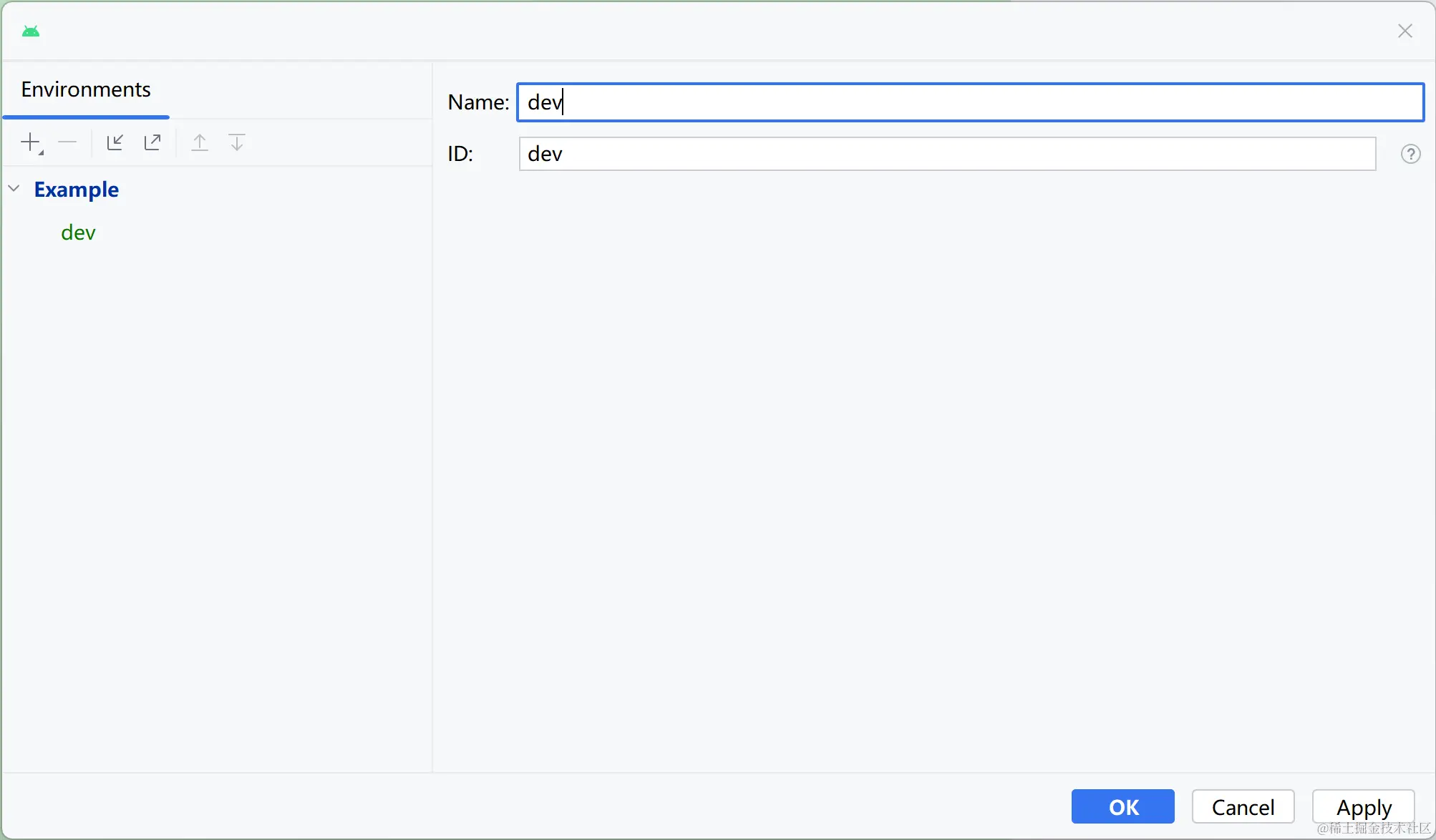Switch to the Environments tab
Screen dimensions: 1436x840
click(x=86, y=89)
